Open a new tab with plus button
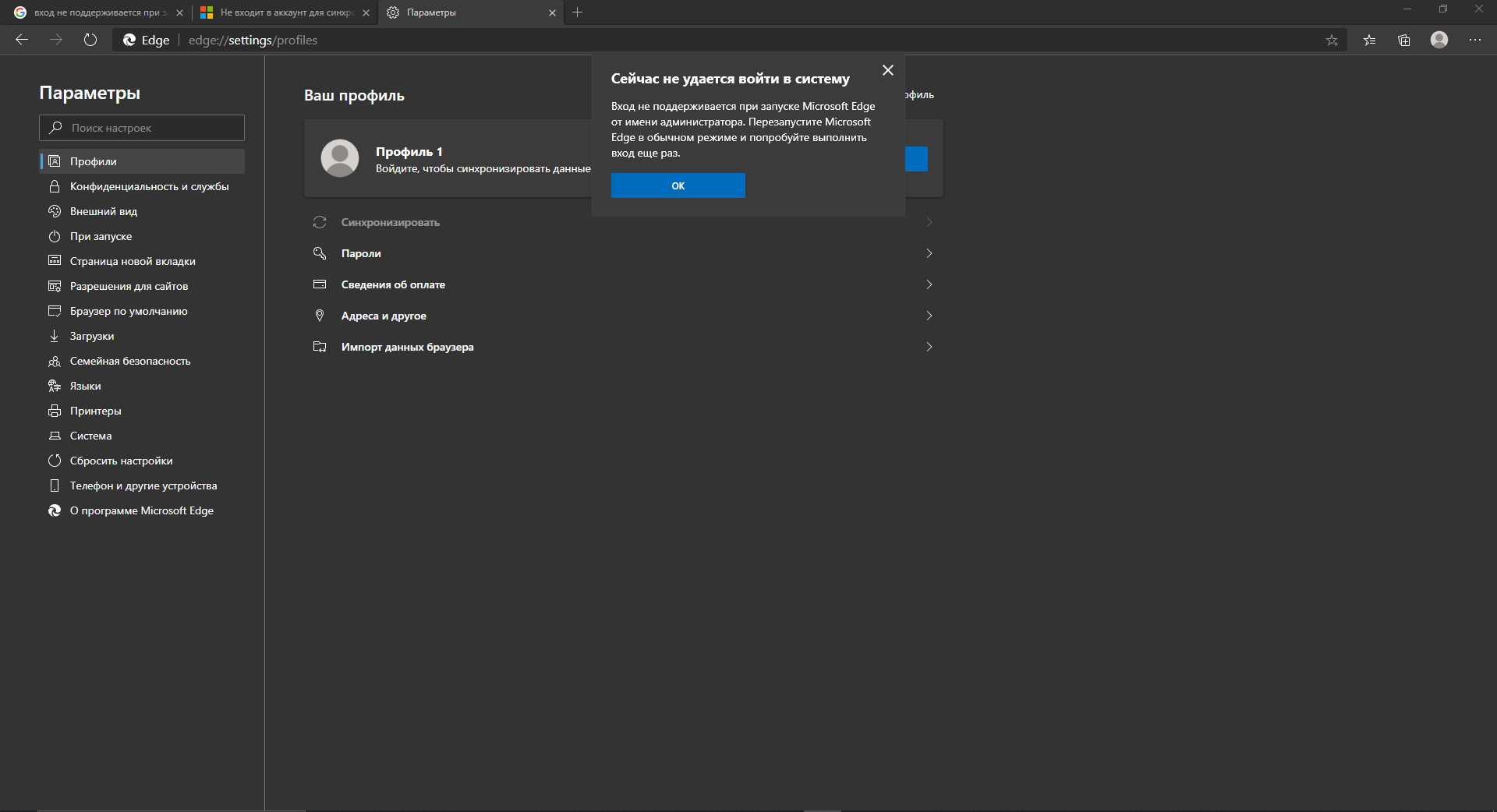 578,12
